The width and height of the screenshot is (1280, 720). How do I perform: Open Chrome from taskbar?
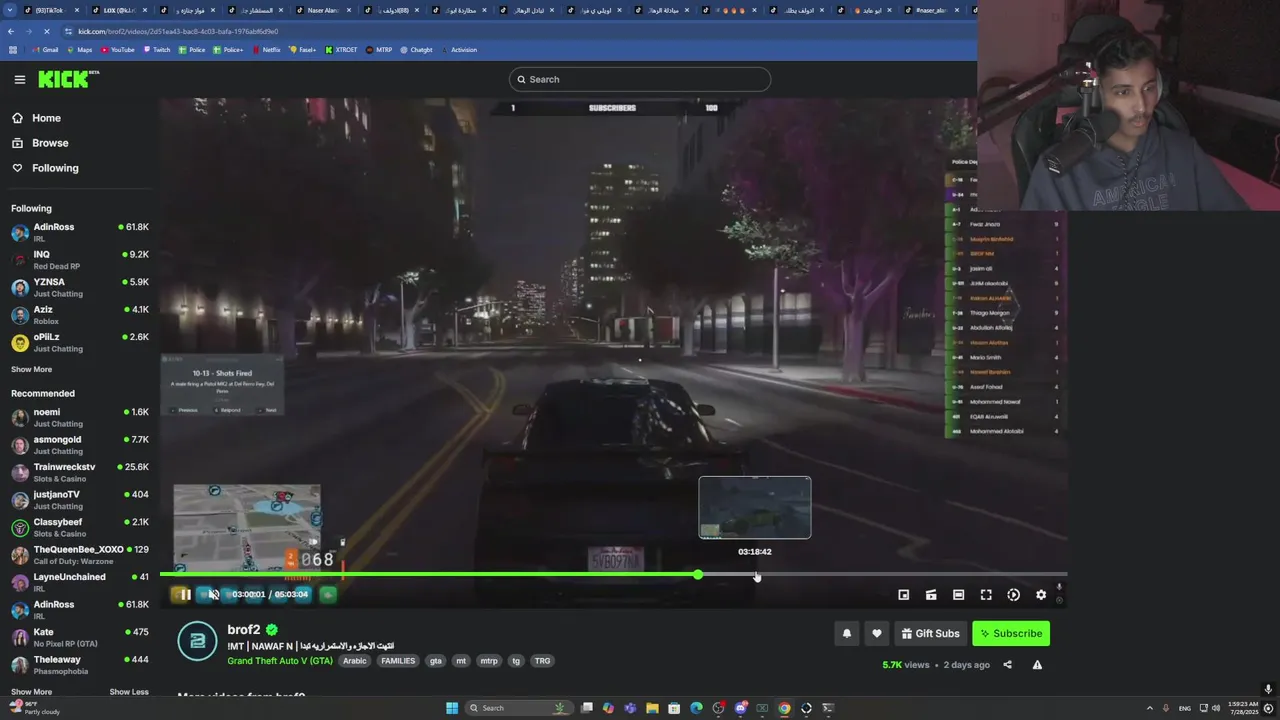tap(784, 708)
